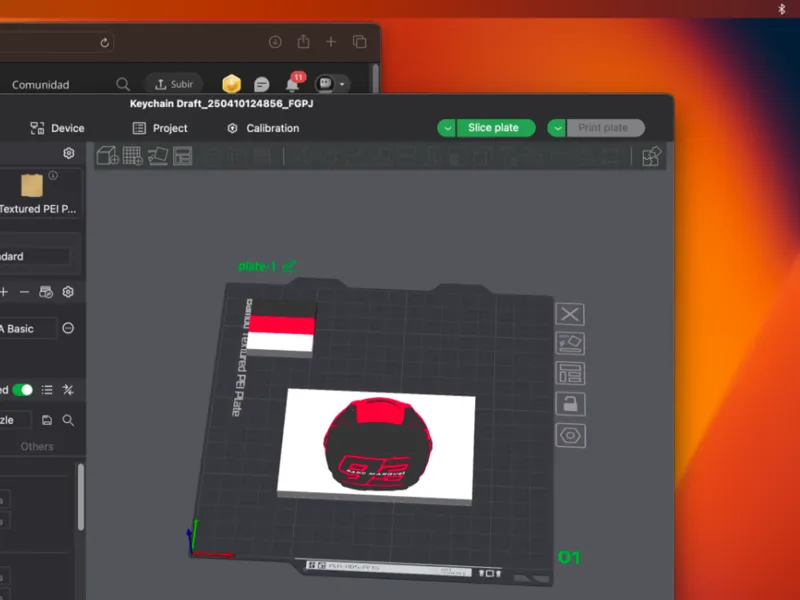800x600 pixels.
Task: Open the Assembly view icon at toolbar end
Action: (652, 156)
